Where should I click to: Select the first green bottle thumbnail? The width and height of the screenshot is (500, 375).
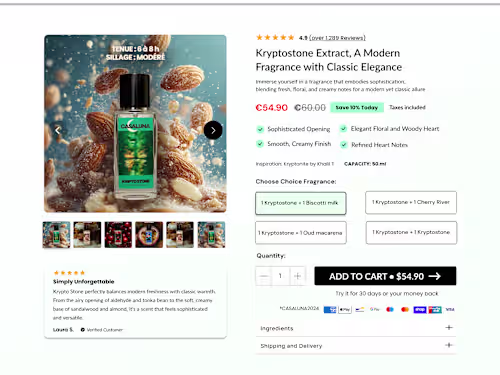(x=56, y=235)
